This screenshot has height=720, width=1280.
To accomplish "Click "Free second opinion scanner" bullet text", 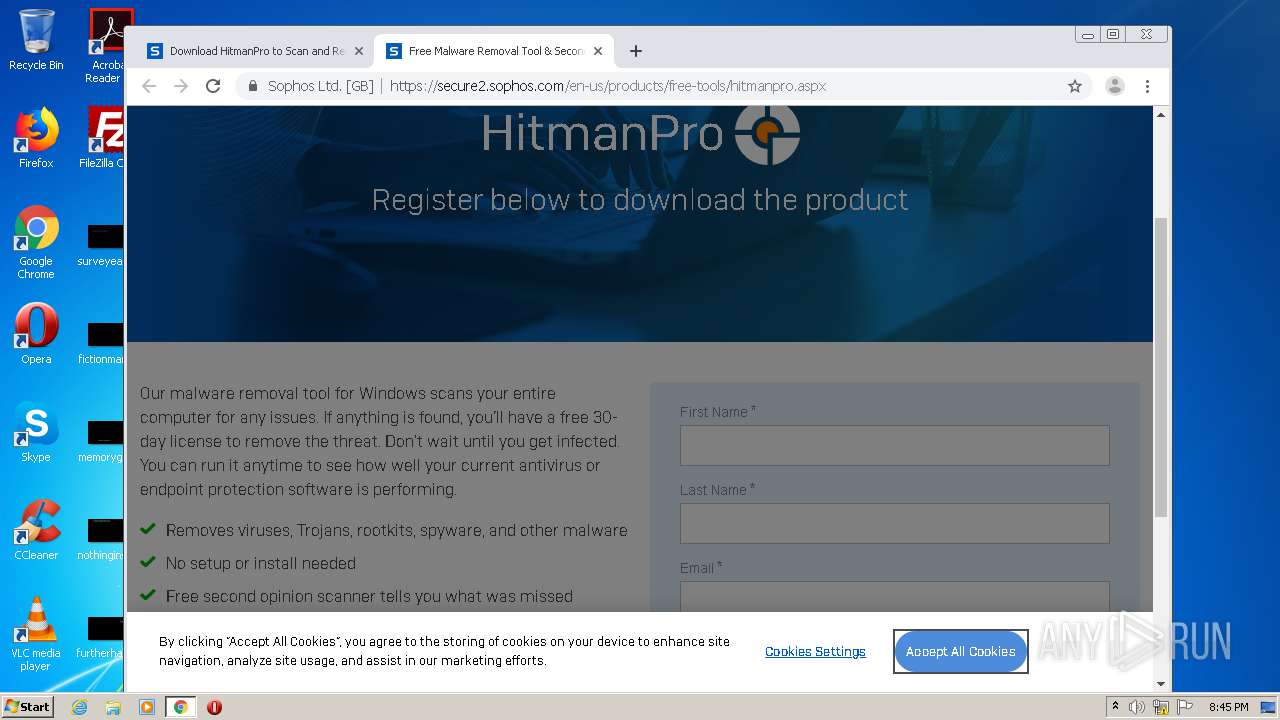I will [369, 596].
